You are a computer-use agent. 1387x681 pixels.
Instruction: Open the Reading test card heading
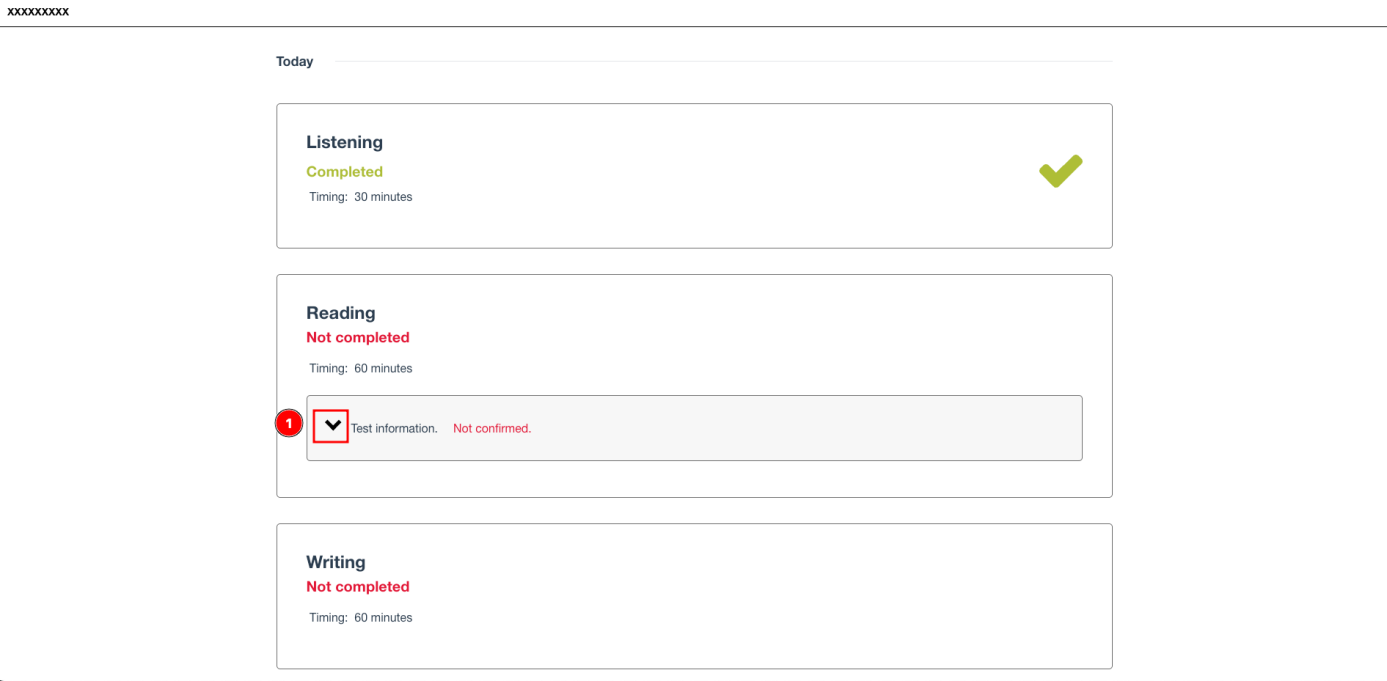(341, 313)
